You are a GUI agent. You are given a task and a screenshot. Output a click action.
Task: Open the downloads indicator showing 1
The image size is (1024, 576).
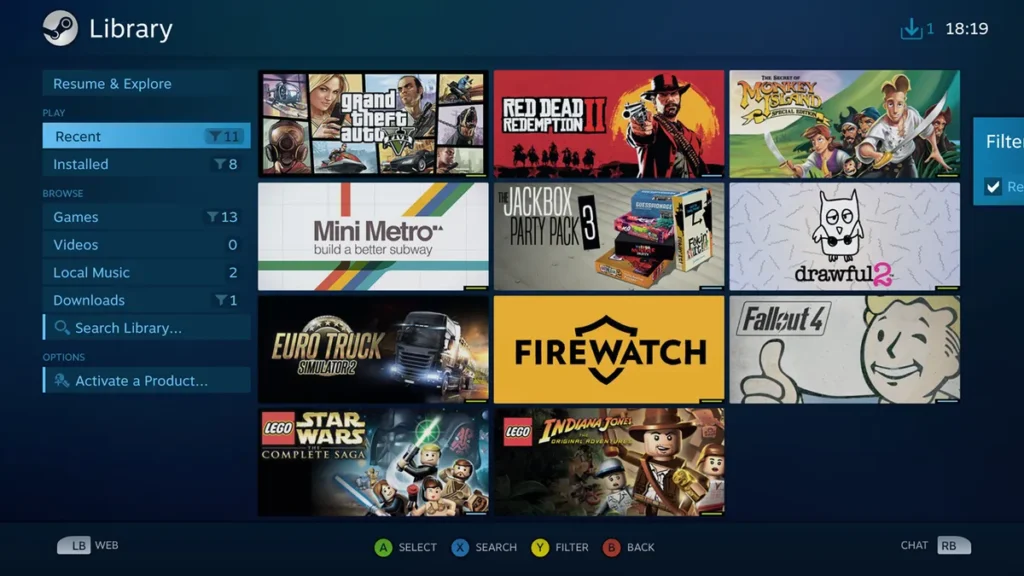pos(913,29)
